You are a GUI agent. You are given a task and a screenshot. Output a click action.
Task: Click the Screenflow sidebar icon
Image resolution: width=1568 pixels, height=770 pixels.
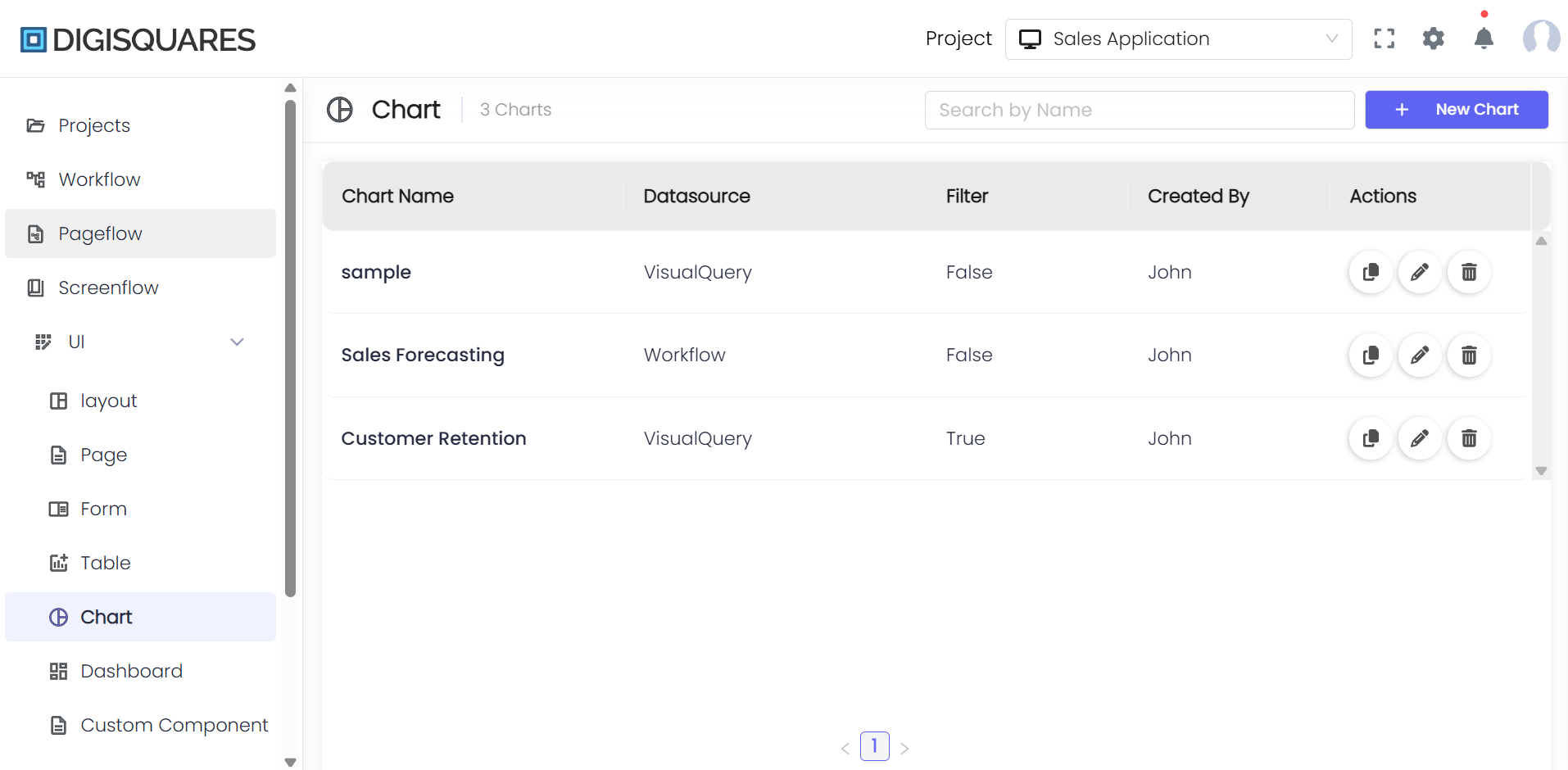tap(35, 288)
